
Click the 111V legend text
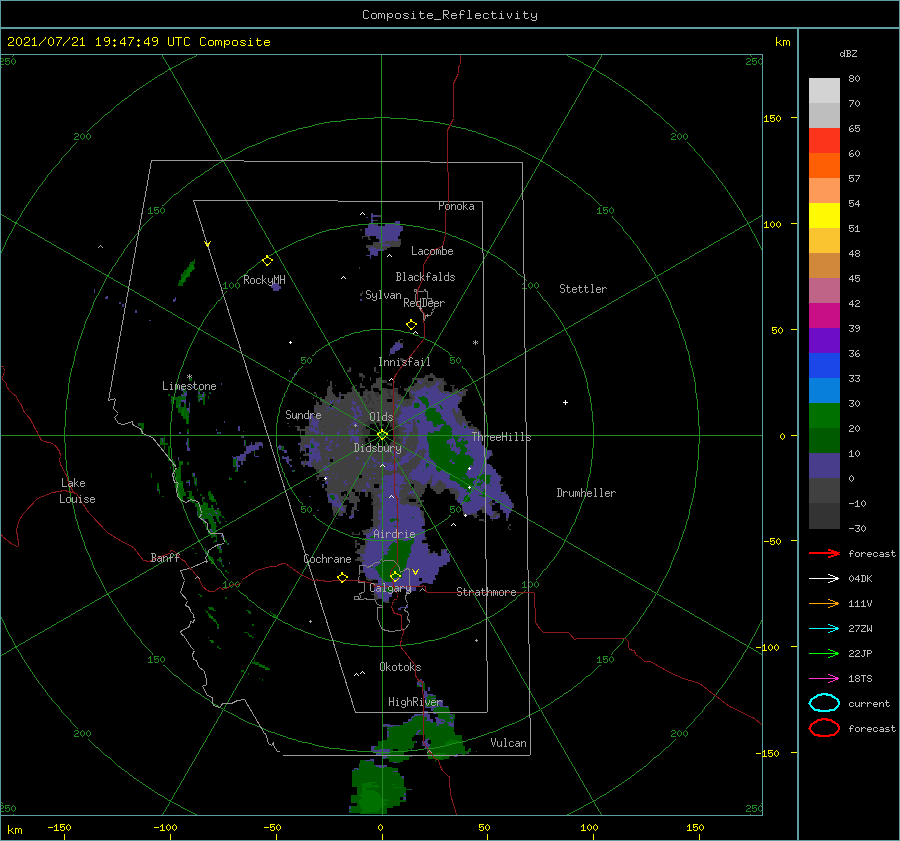point(860,603)
